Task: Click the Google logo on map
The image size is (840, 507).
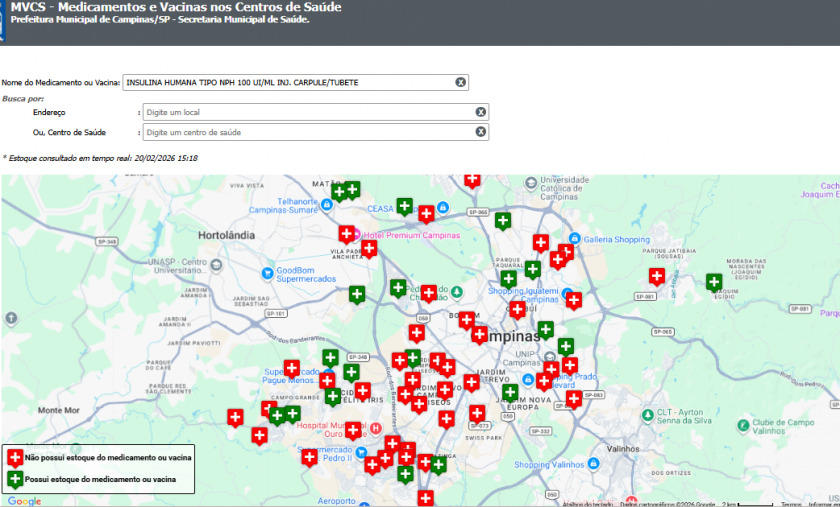Action: [x=24, y=500]
